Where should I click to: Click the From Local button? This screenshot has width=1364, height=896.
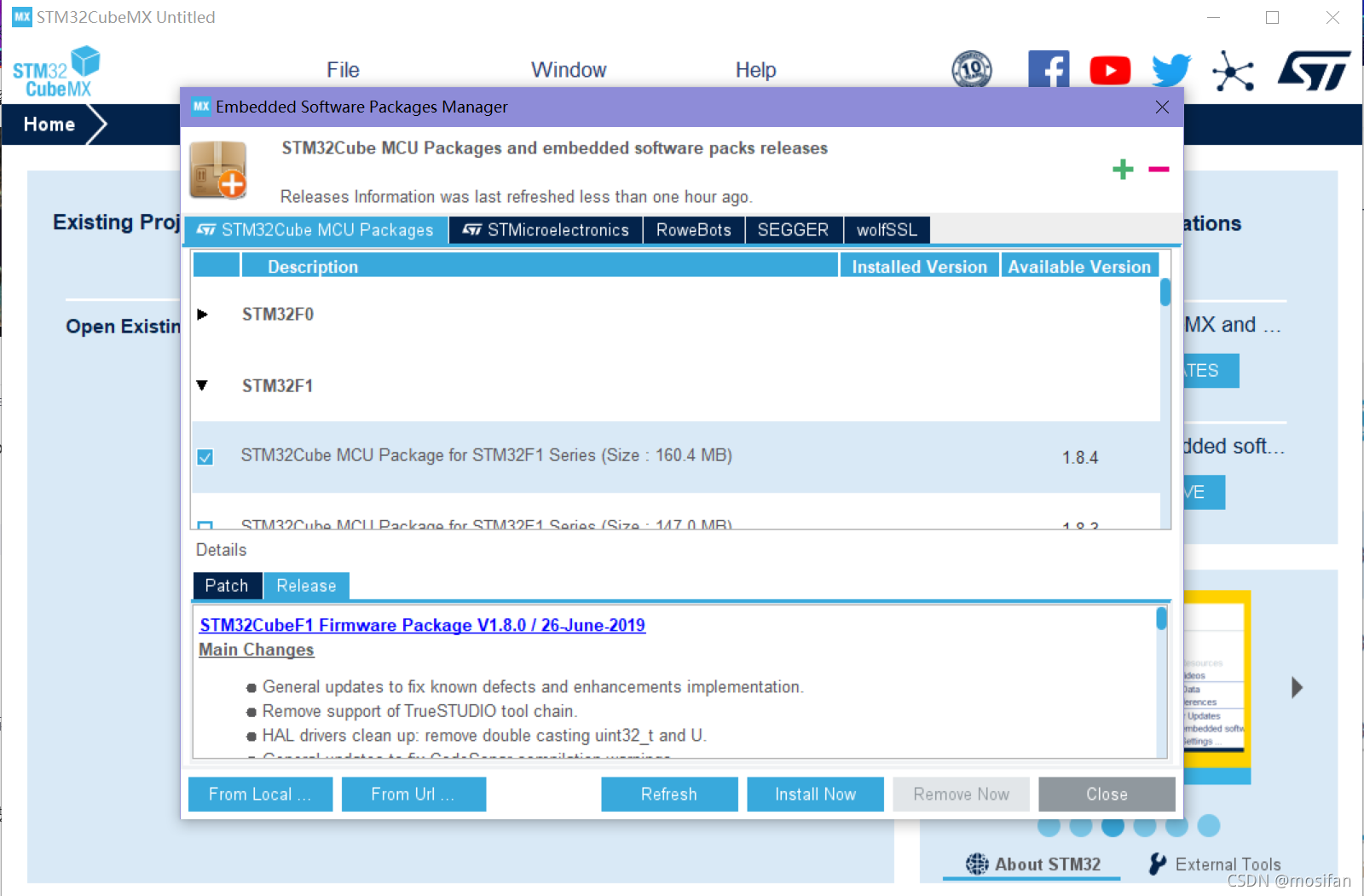point(260,794)
